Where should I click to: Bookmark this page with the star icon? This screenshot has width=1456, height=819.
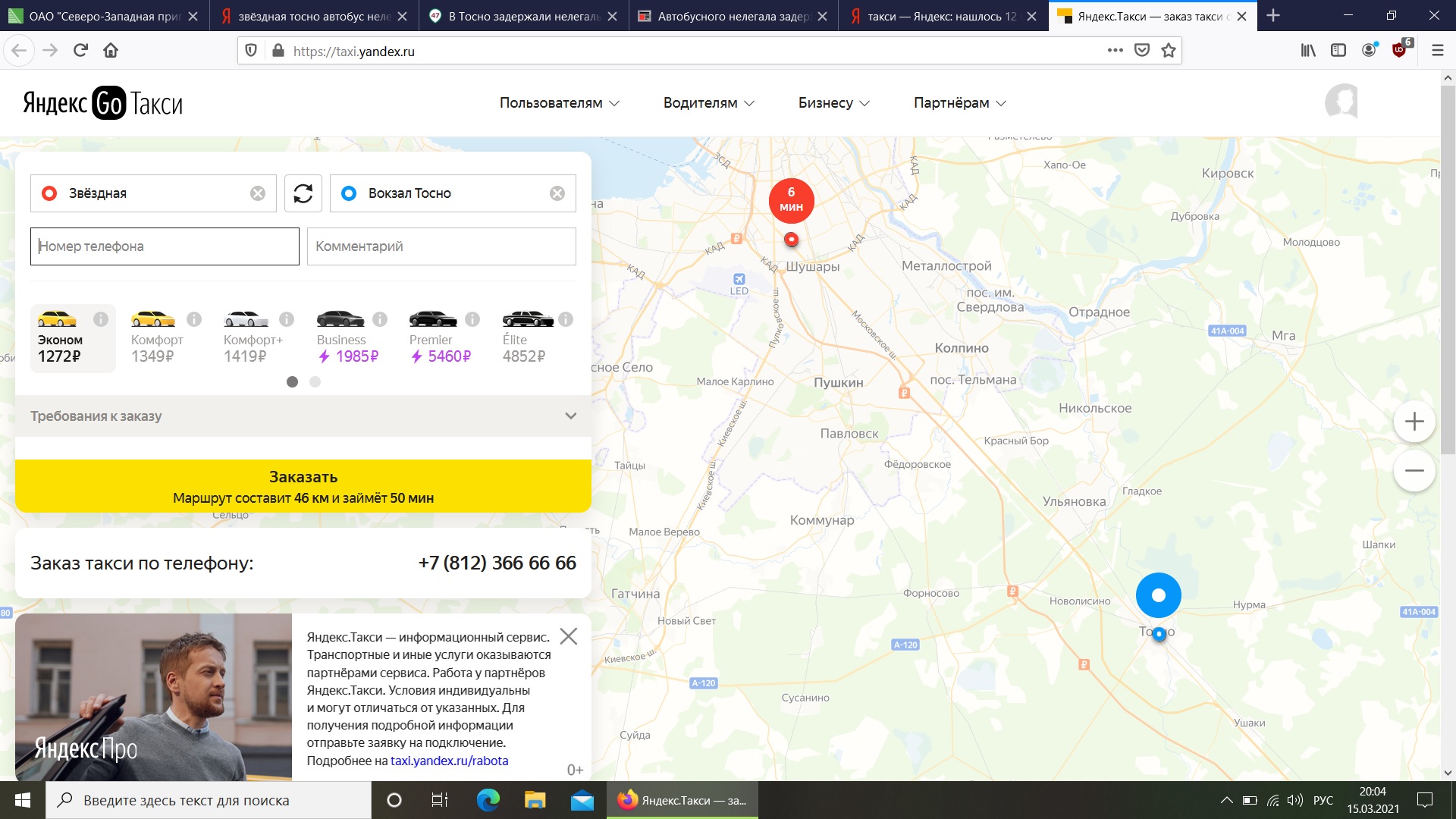(1169, 51)
